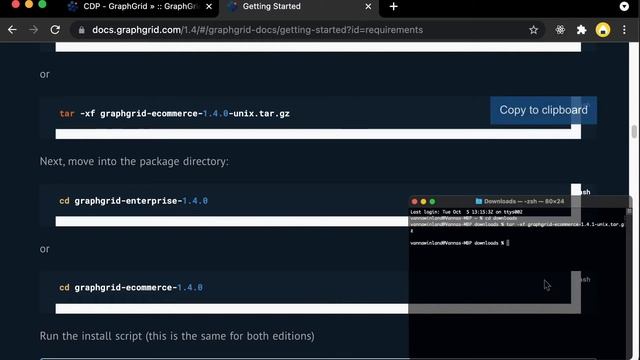The height and width of the screenshot is (360, 640).
Task: Select the Getting Started tab
Action: (x=299, y=7)
